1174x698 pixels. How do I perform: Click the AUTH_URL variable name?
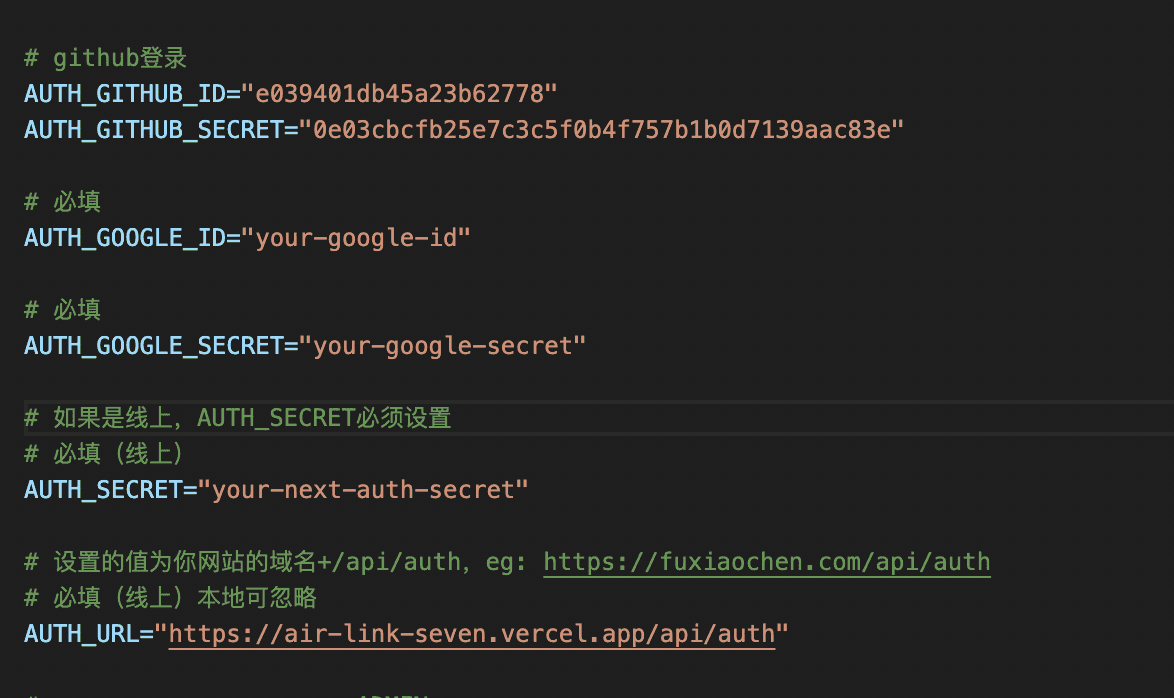pyautogui.click(x=80, y=633)
